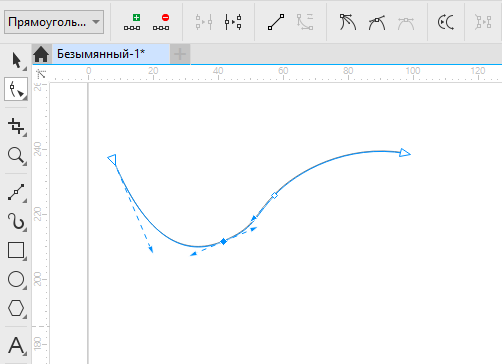Open the selection mode dropdown
This screenshot has width=502, height=364.
(54, 22)
